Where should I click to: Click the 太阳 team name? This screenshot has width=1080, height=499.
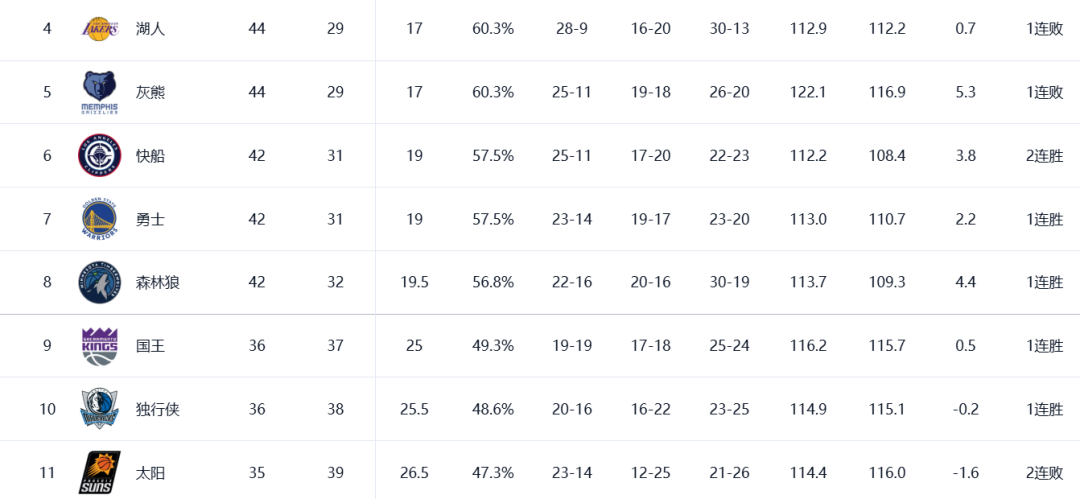coord(150,473)
